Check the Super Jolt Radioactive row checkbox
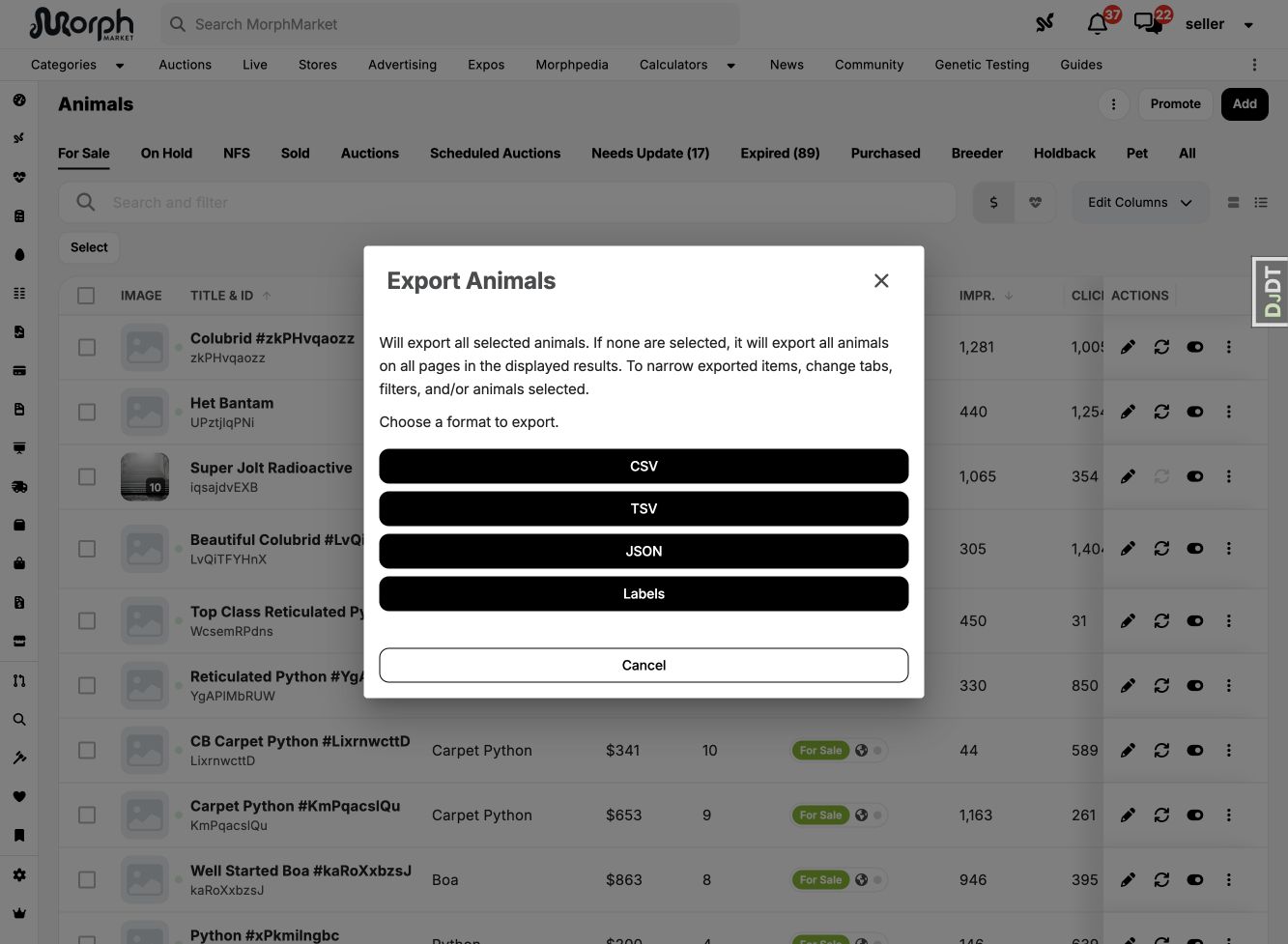This screenshot has height=944, width=1288. (x=87, y=476)
